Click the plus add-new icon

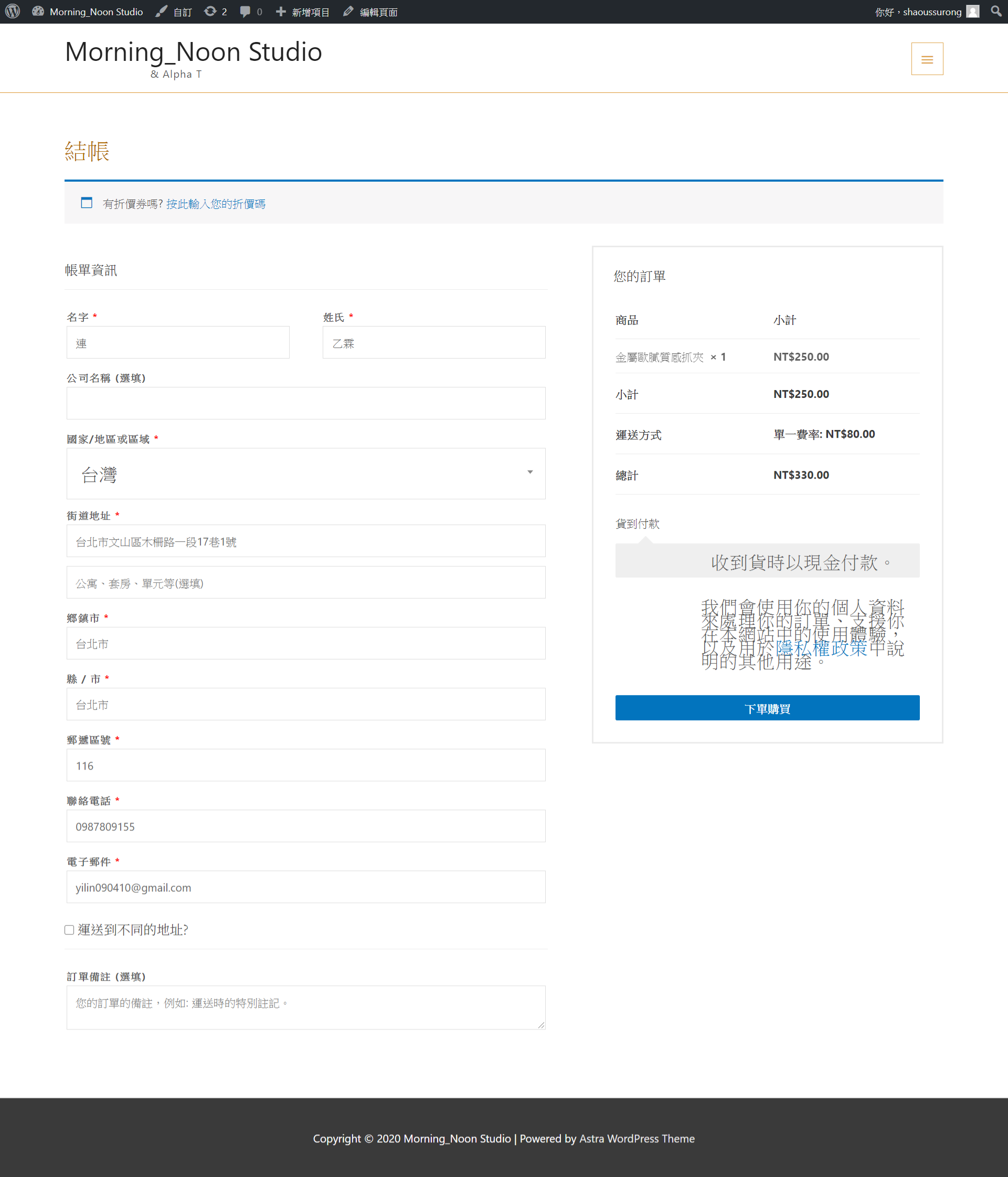click(x=281, y=12)
